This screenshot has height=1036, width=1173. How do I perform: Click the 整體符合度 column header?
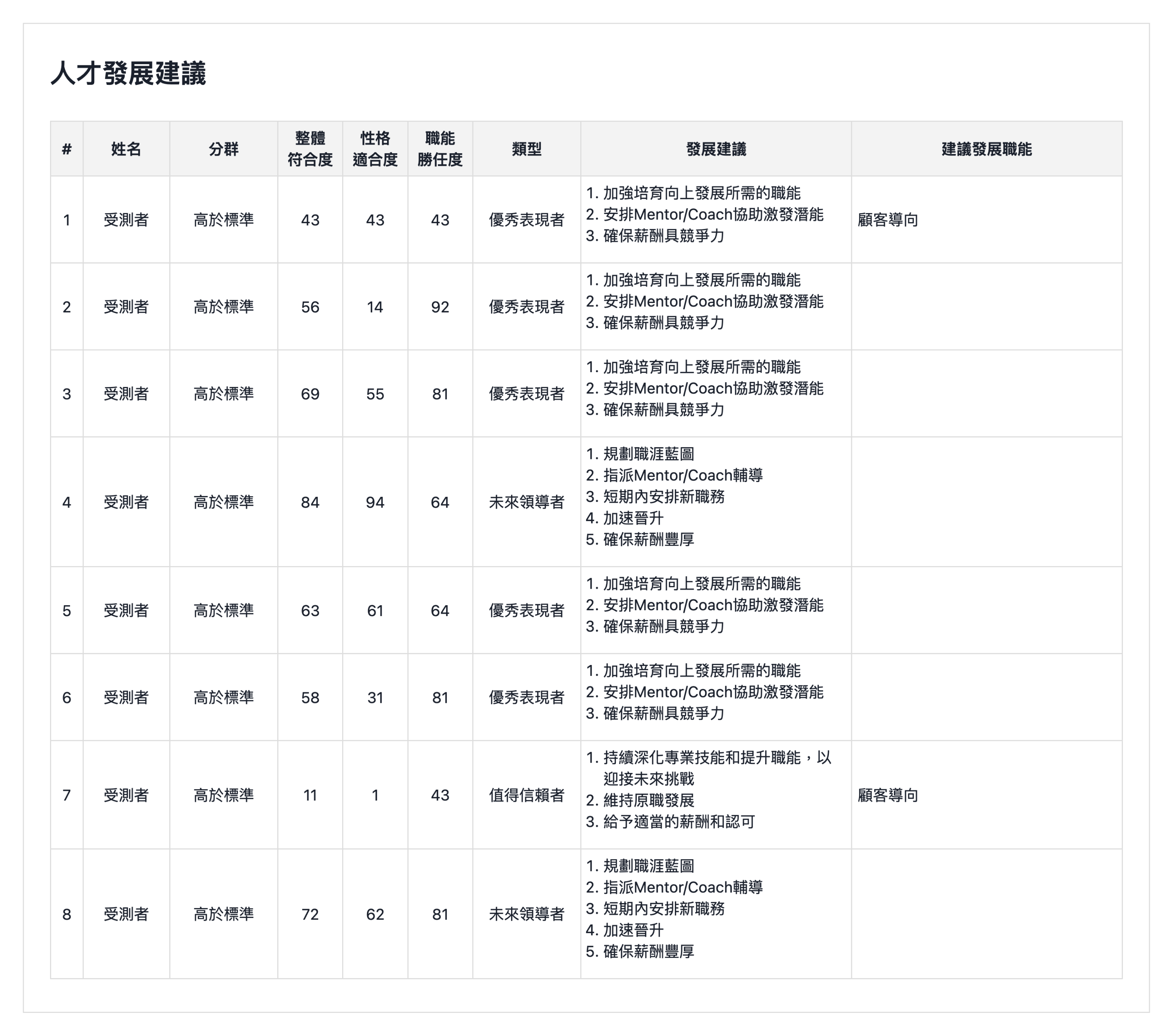310,149
